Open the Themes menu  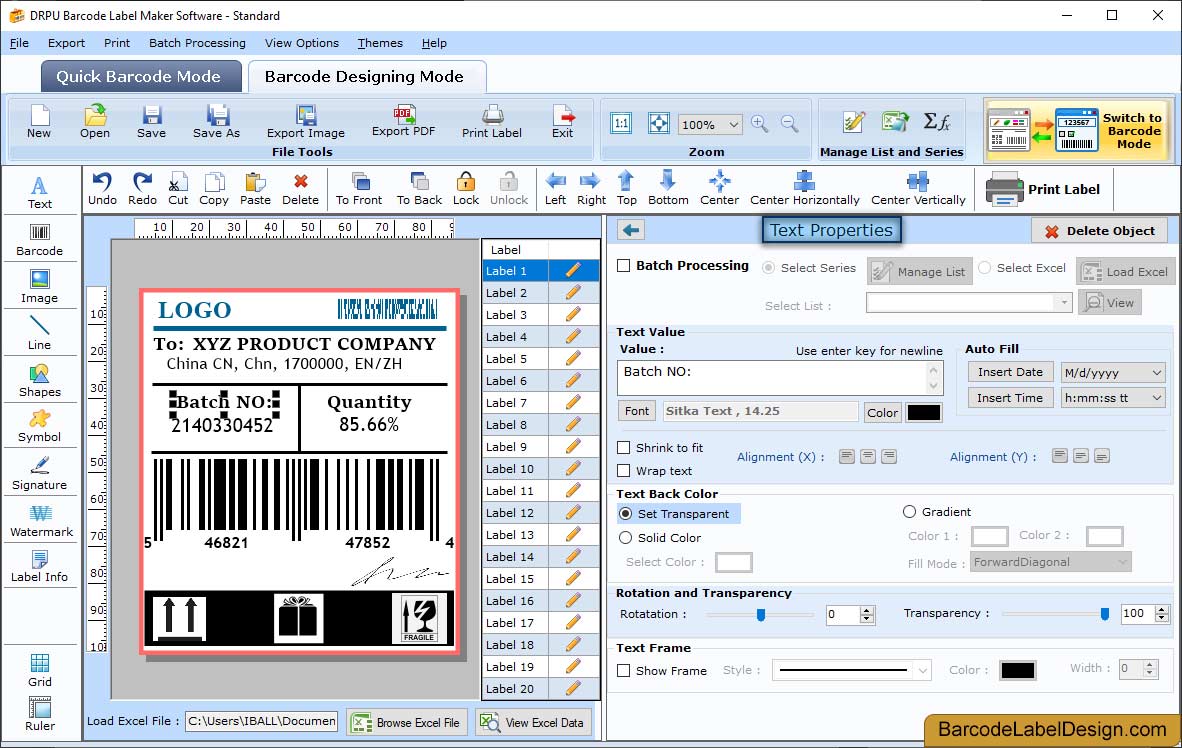coord(380,43)
